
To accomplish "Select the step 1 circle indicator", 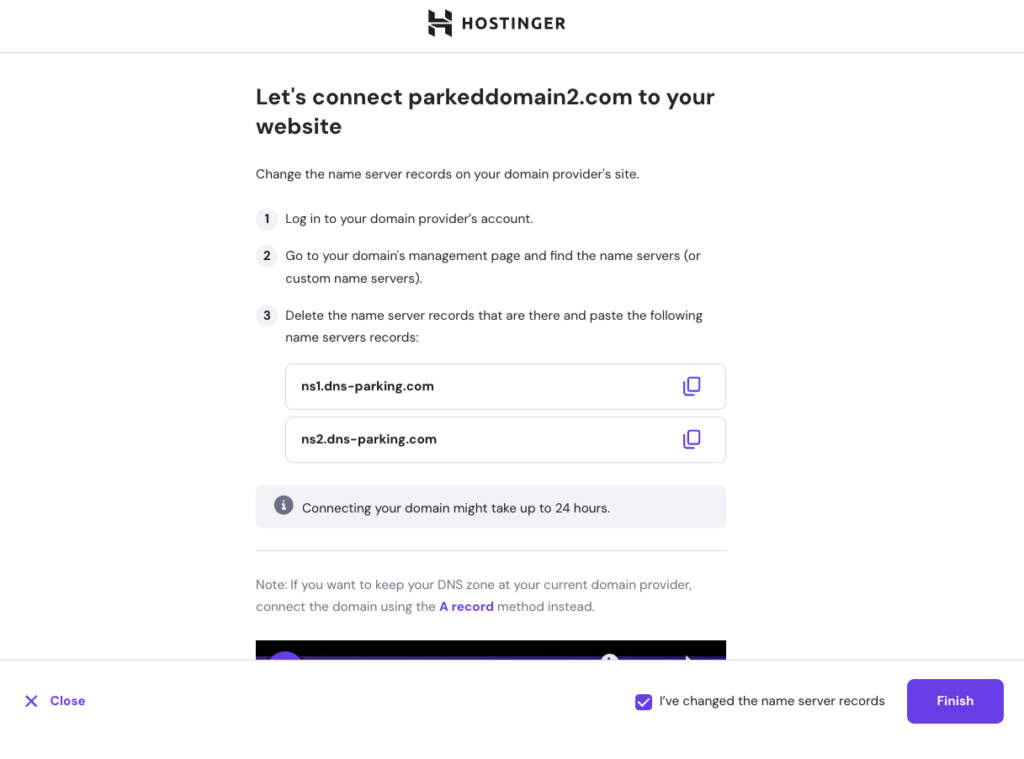I will (x=266, y=218).
